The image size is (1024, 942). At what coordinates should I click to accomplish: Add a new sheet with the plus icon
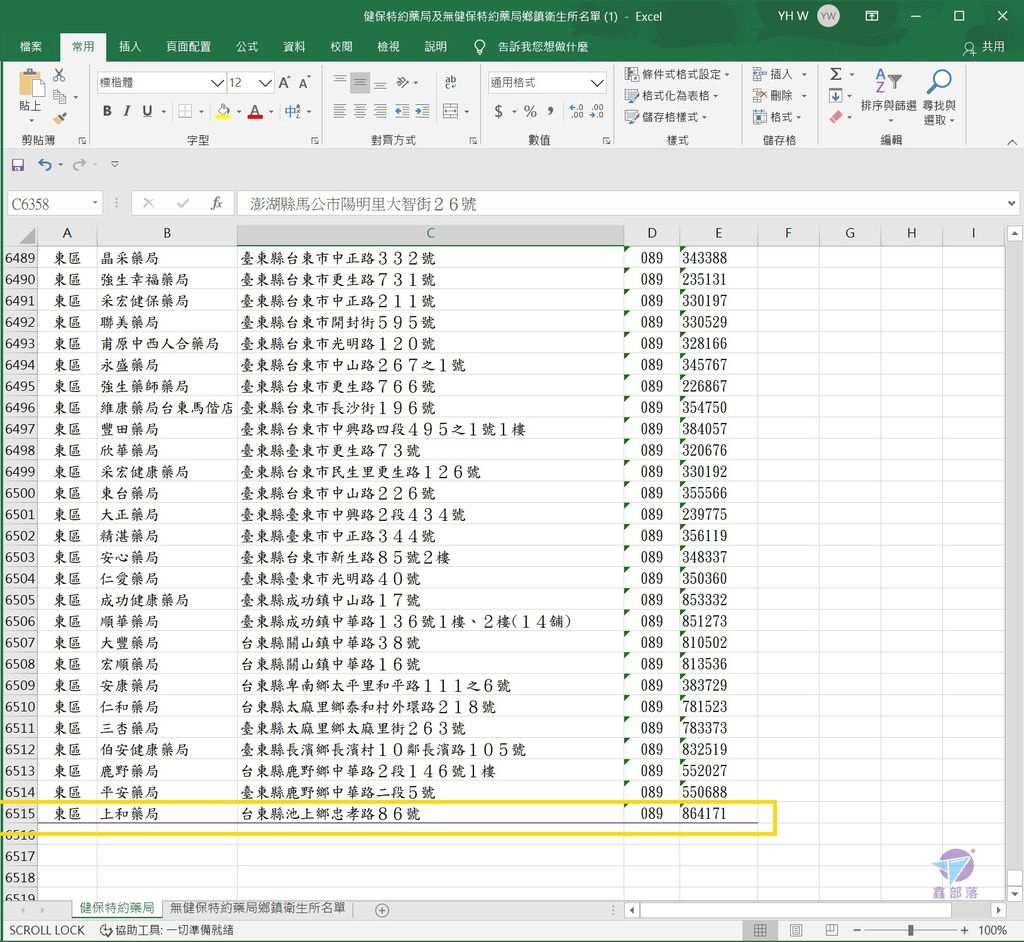pos(381,909)
